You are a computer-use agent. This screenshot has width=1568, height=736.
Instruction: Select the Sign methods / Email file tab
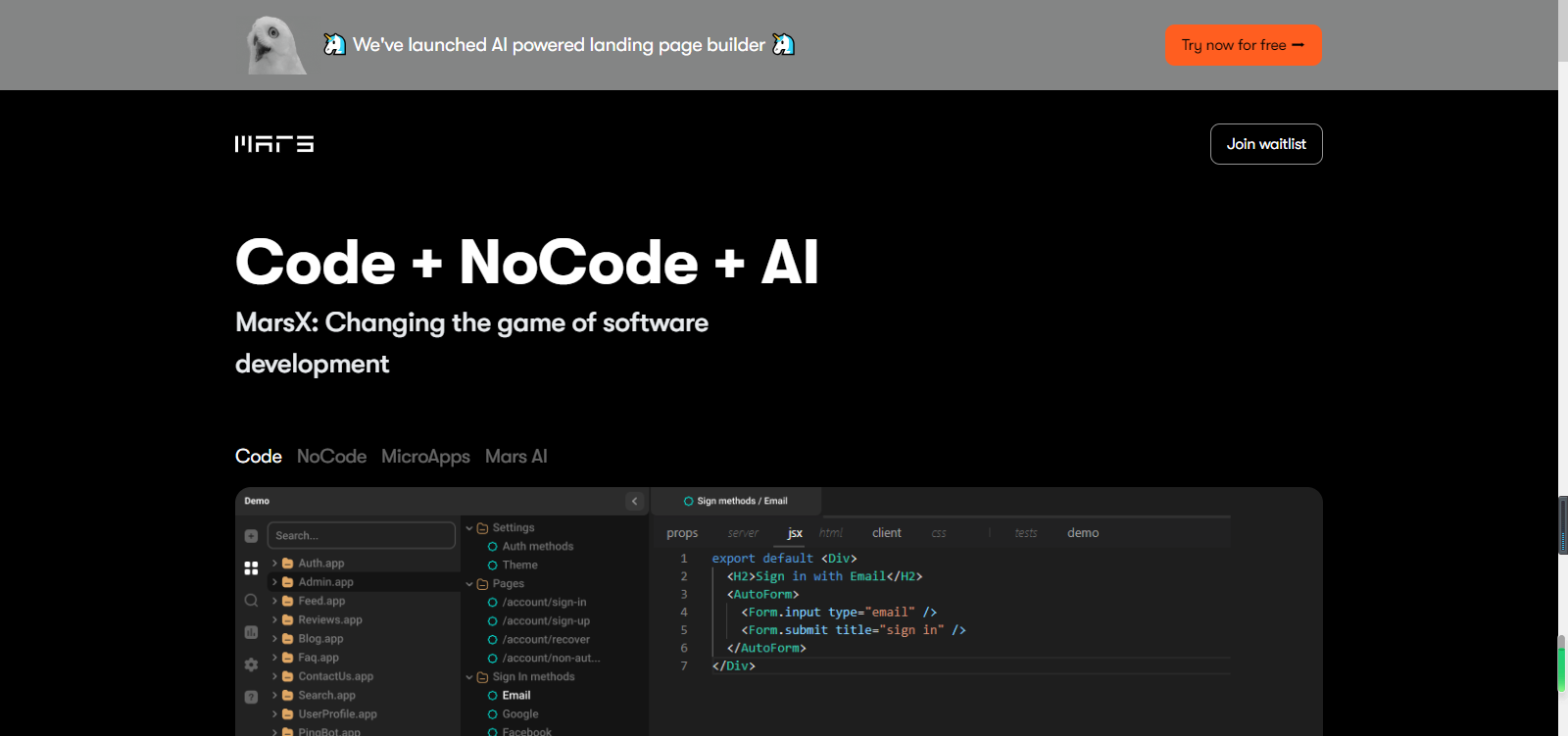736,501
